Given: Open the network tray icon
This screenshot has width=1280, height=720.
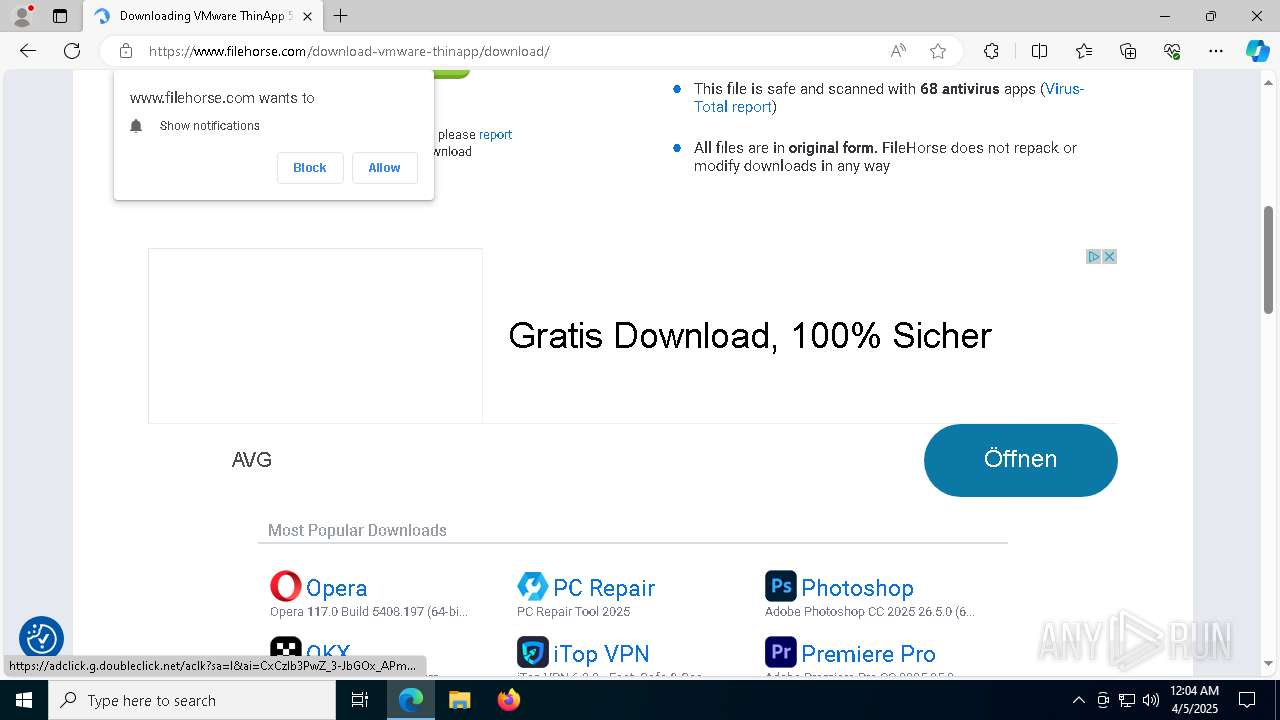Looking at the screenshot, I should click(x=1127, y=700).
